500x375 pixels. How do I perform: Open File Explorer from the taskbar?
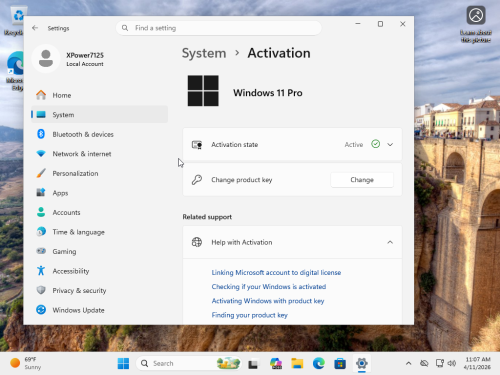point(297,363)
